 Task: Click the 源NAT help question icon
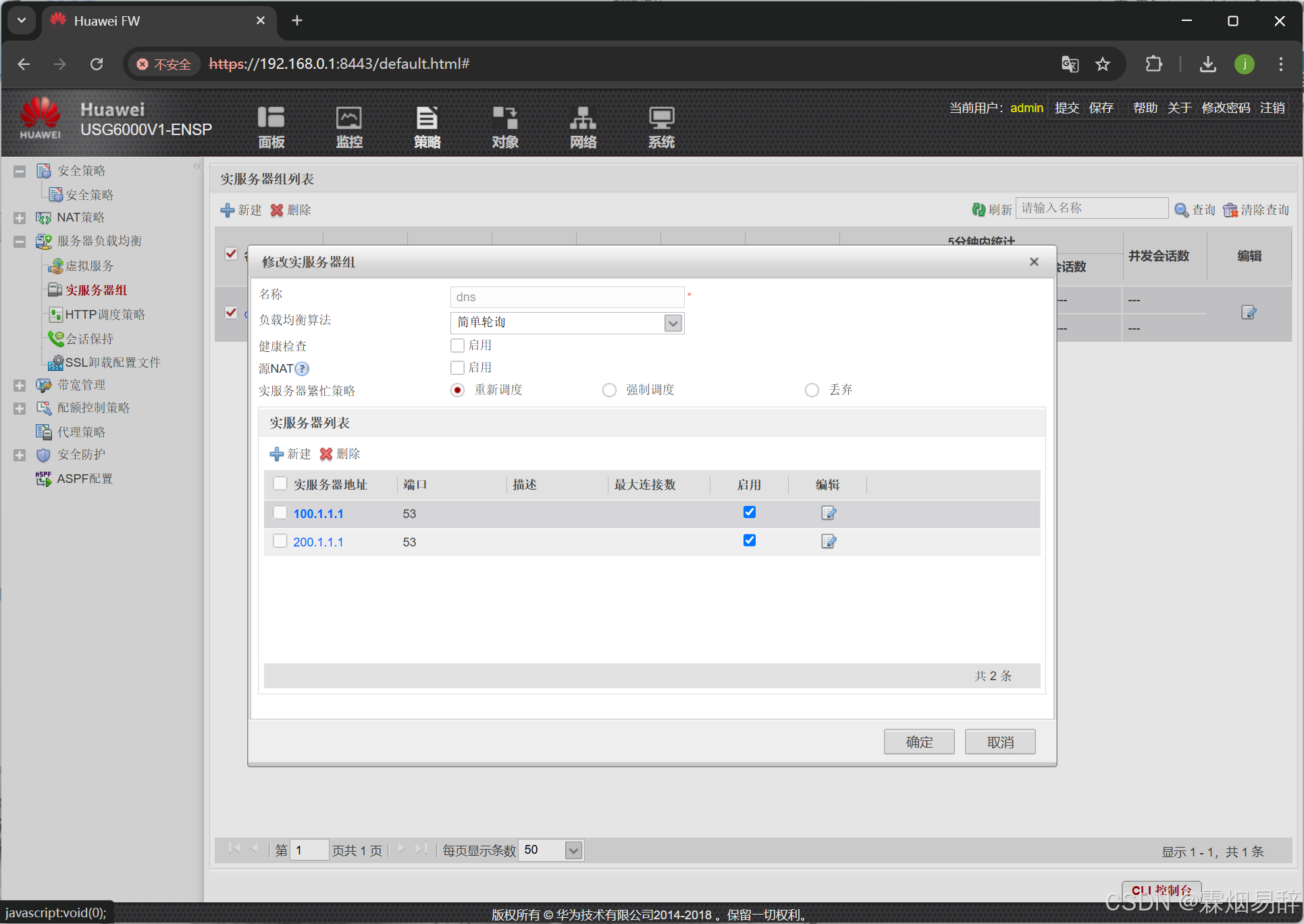coord(303,369)
